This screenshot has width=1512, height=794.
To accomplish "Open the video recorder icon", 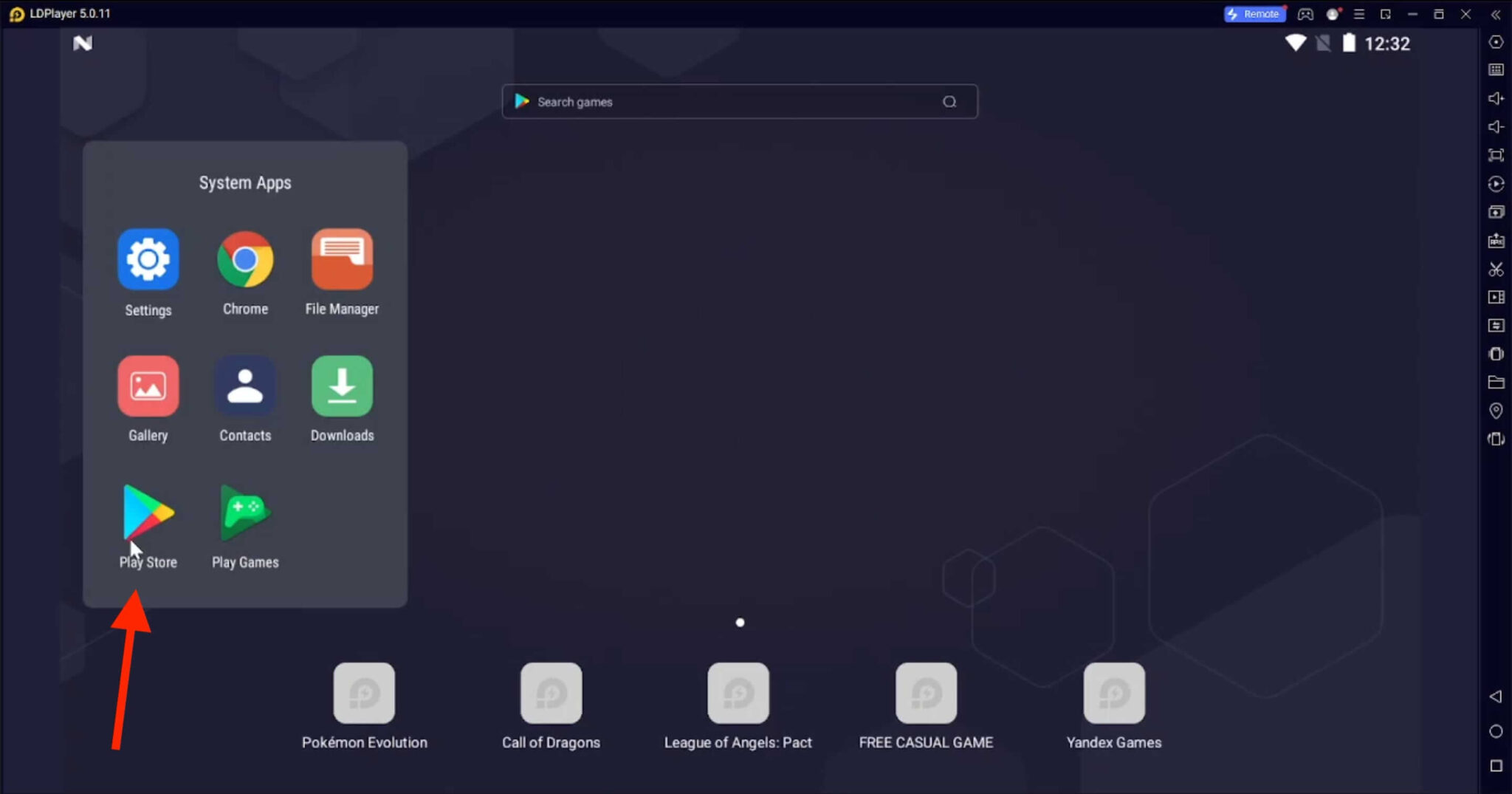I will point(1496,297).
